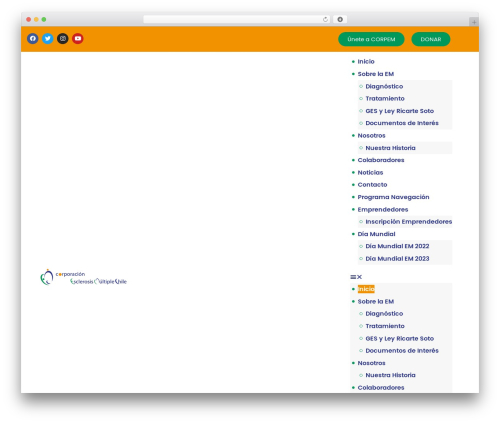
Task: Open GES y Ley Ricarte Soto upper link
Action: point(400,111)
